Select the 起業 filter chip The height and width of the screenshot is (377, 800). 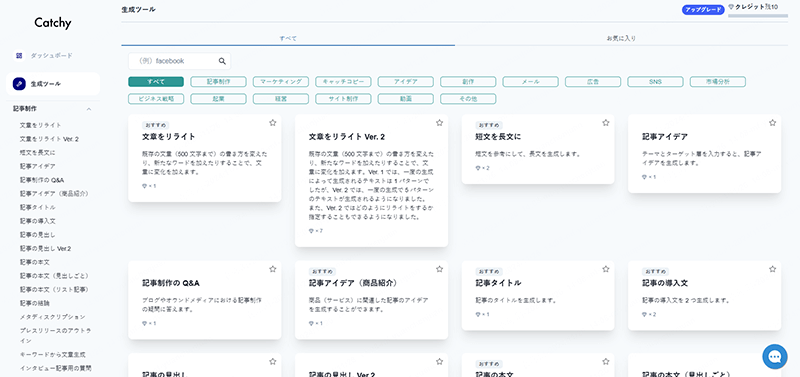click(x=218, y=99)
